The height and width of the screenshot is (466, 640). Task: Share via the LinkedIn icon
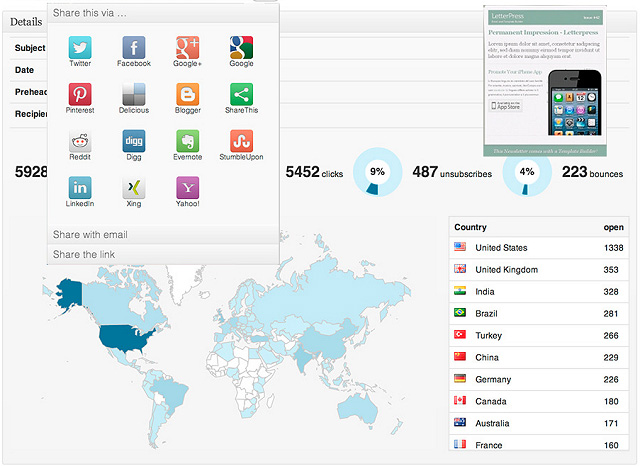[80, 188]
